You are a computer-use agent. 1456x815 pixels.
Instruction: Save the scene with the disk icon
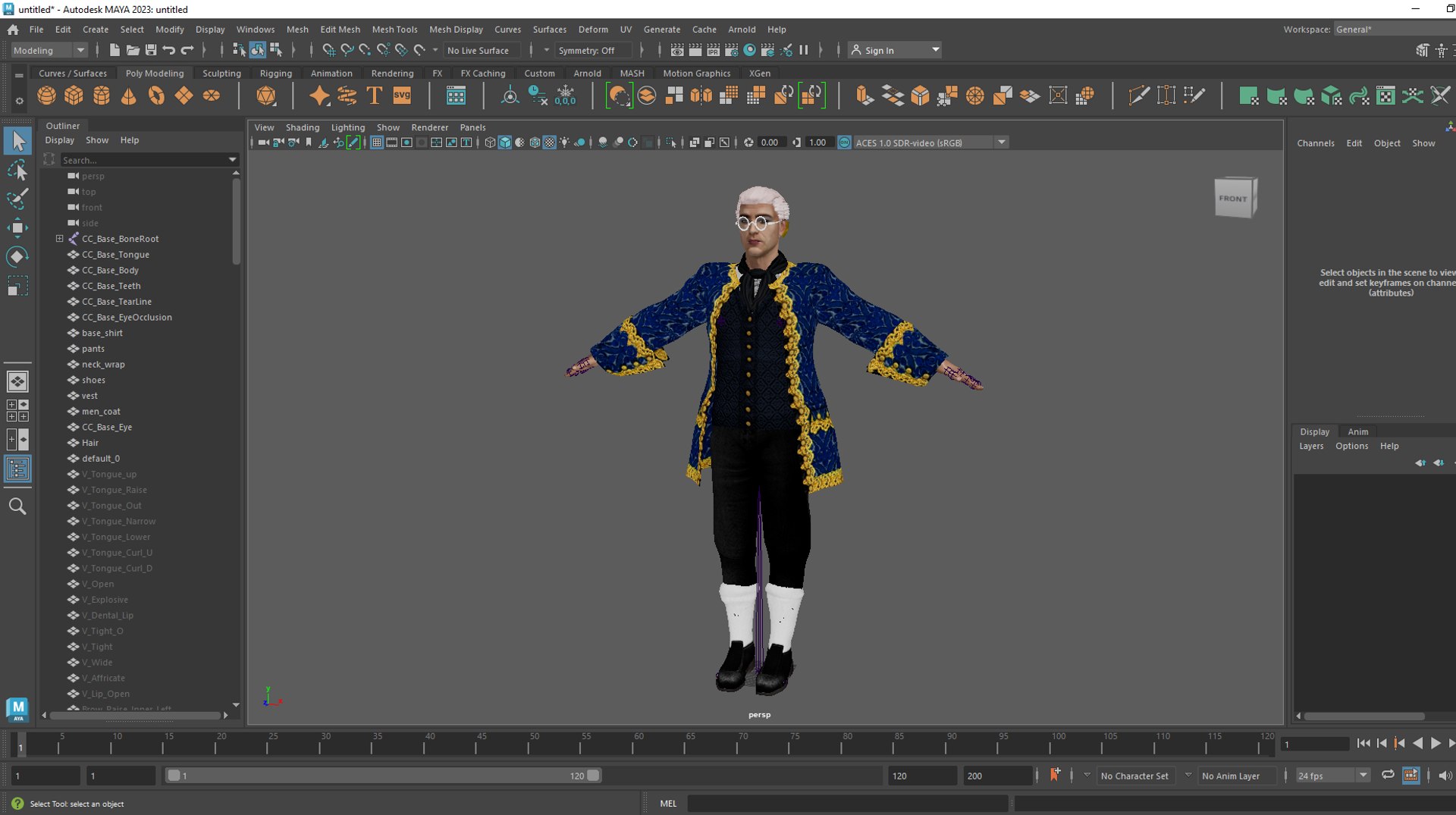(x=151, y=50)
